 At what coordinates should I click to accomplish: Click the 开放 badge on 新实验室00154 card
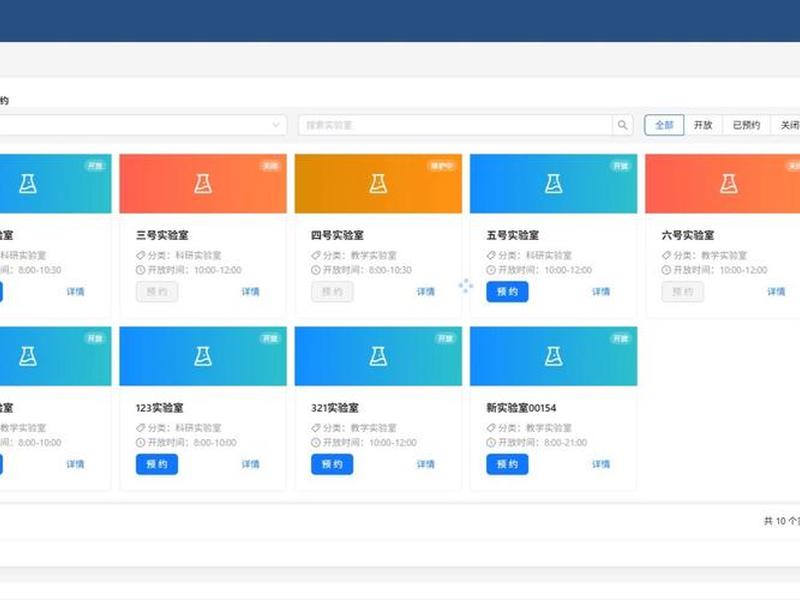tap(620, 338)
